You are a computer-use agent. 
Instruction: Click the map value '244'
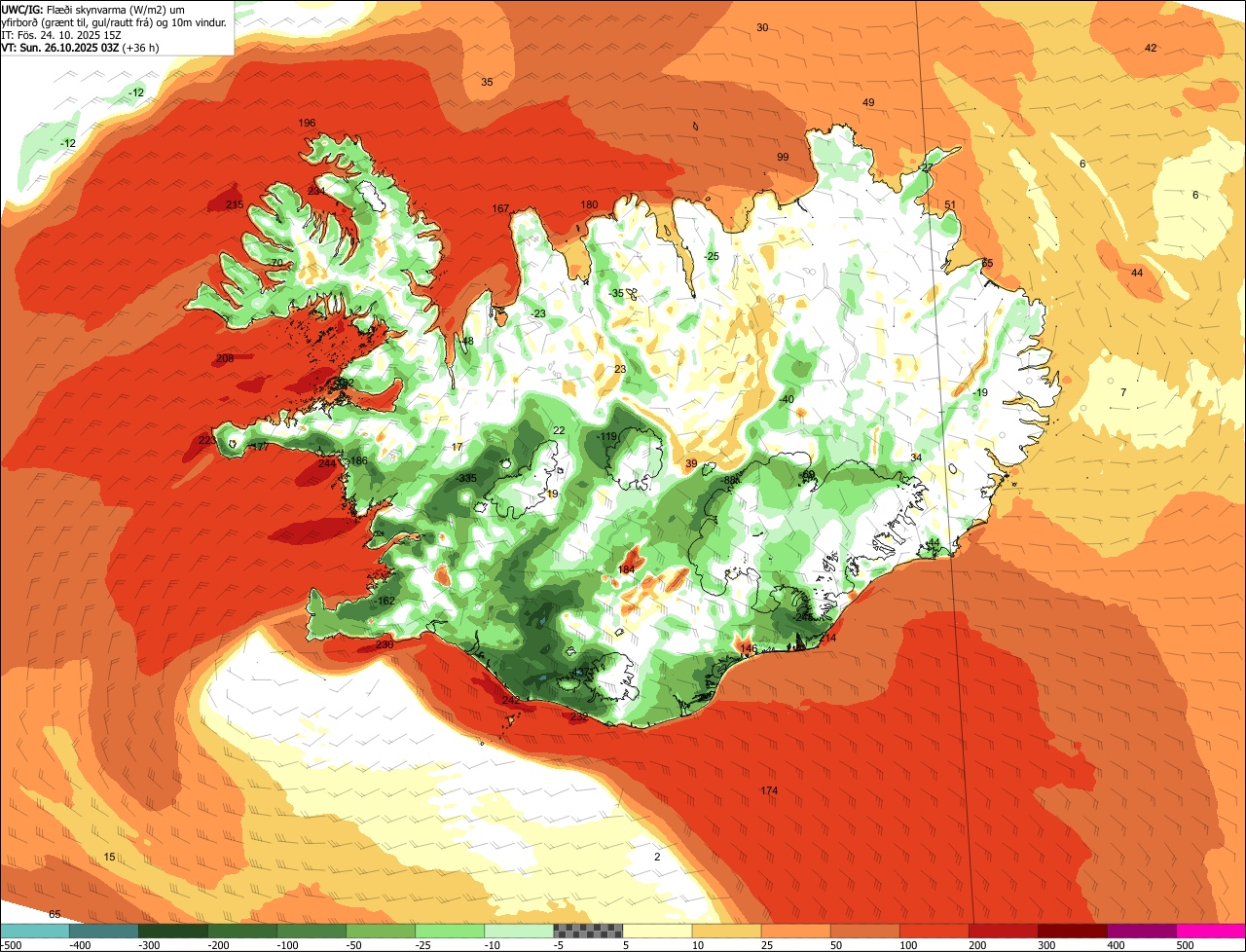327,463
